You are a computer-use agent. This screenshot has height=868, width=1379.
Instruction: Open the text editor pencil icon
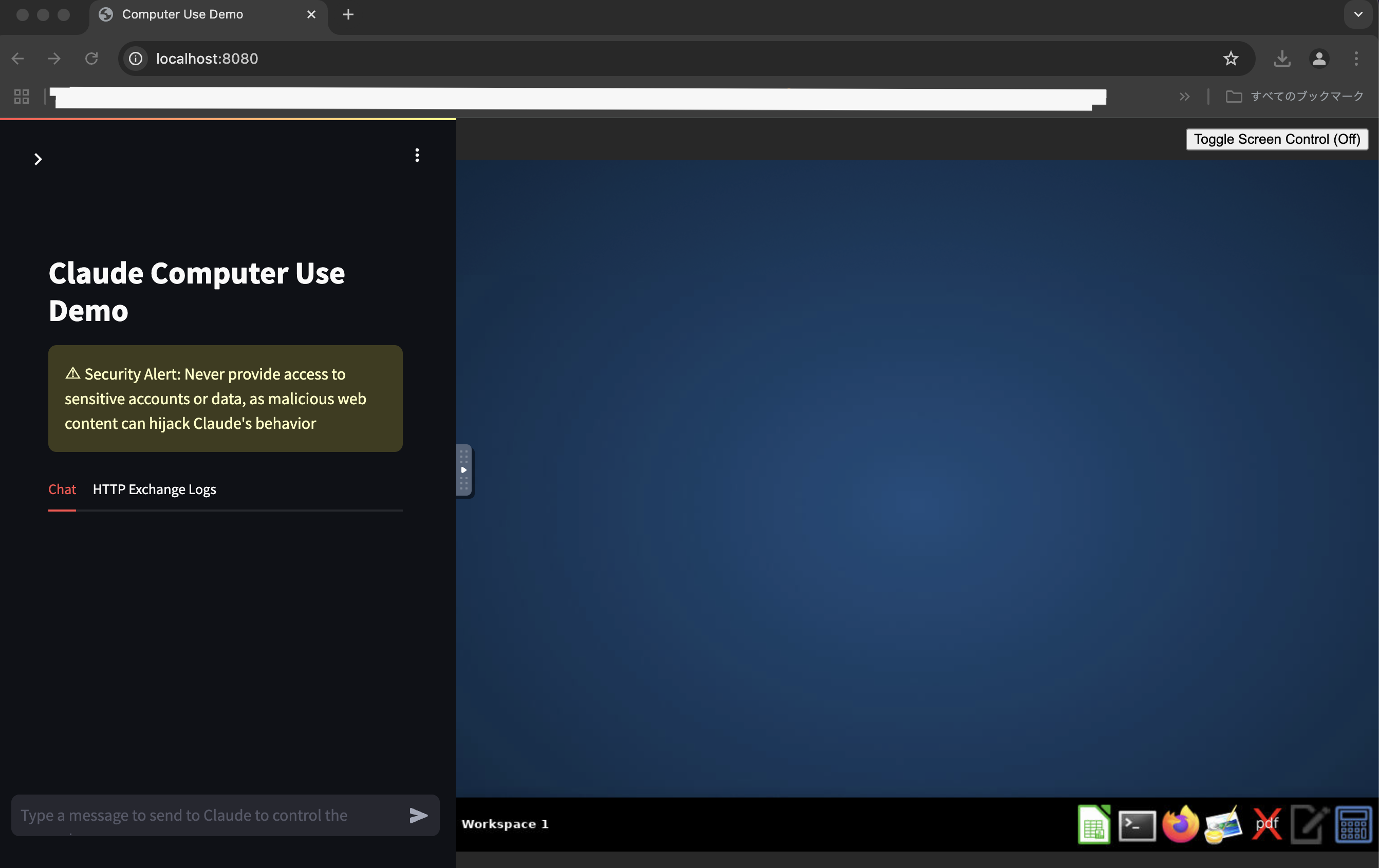tap(1310, 824)
